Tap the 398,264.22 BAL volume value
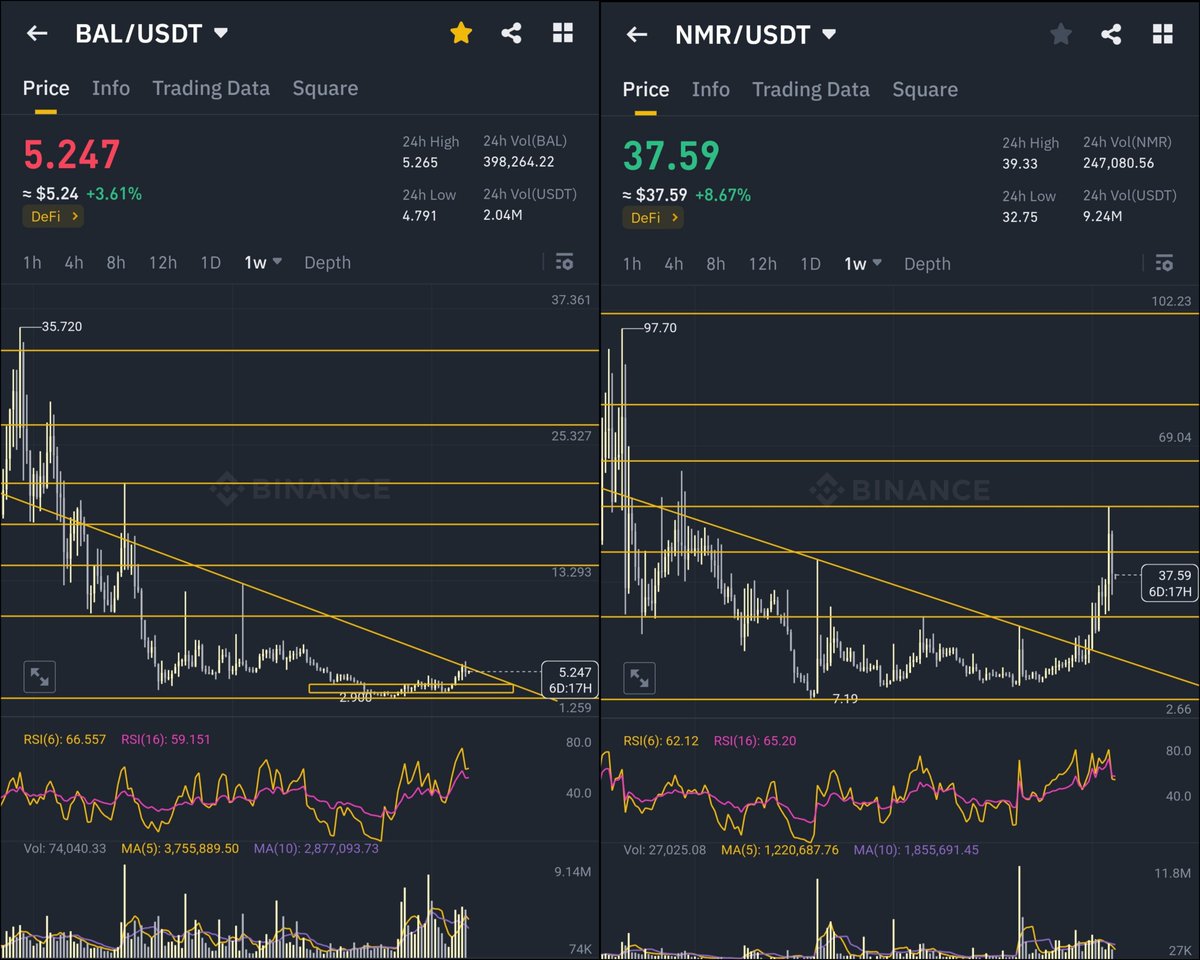The width and height of the screenshot is (1200, 960). click(x=518, y=162)
